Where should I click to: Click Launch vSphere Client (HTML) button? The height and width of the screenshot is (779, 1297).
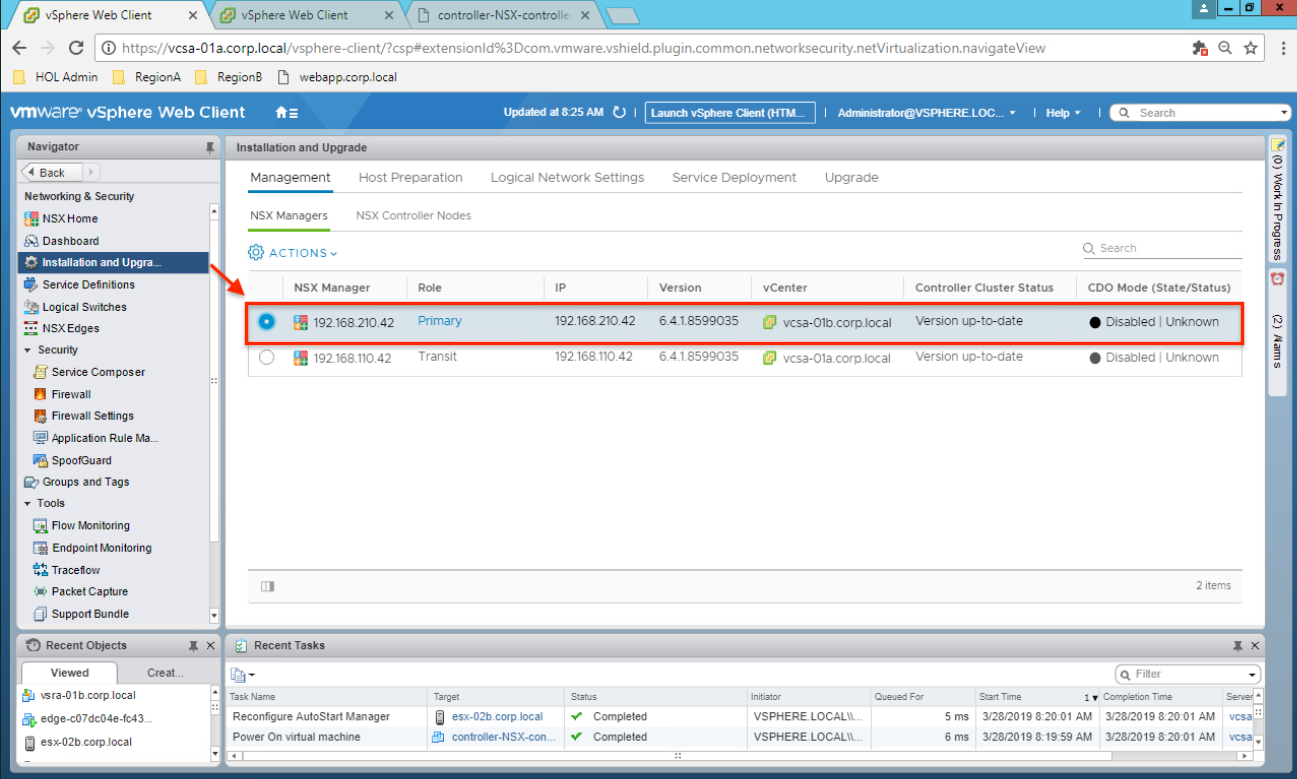click(730, 113)
